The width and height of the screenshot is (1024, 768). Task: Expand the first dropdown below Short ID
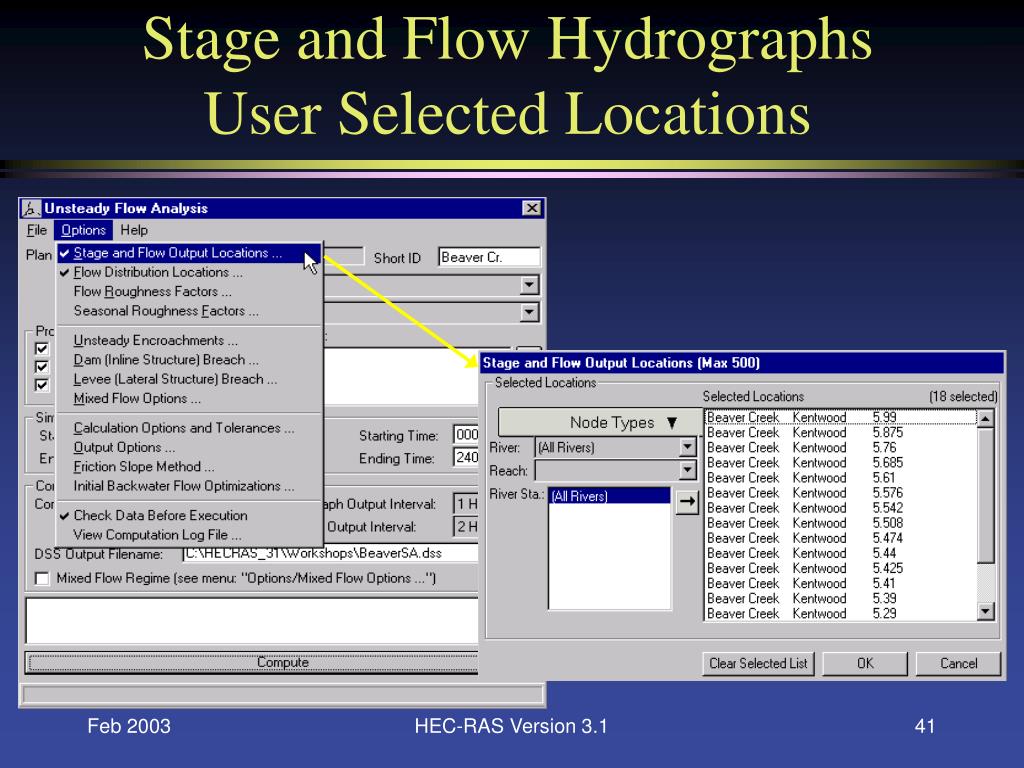pyautogui.click(x=530, y=285)
